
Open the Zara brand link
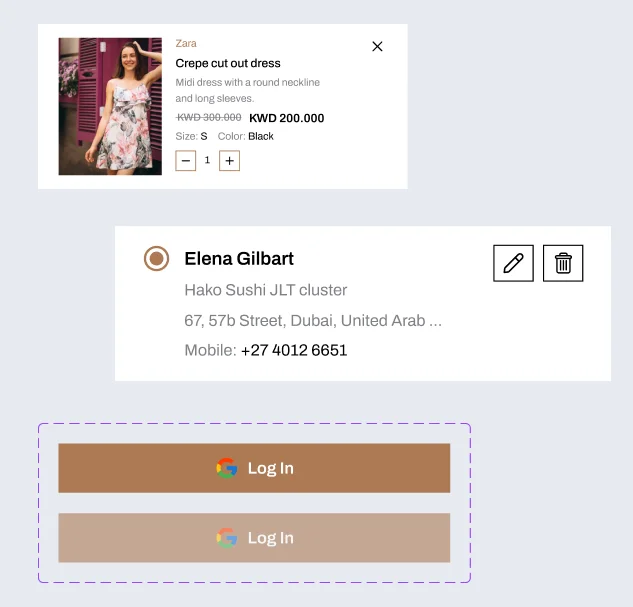(186, 43)
